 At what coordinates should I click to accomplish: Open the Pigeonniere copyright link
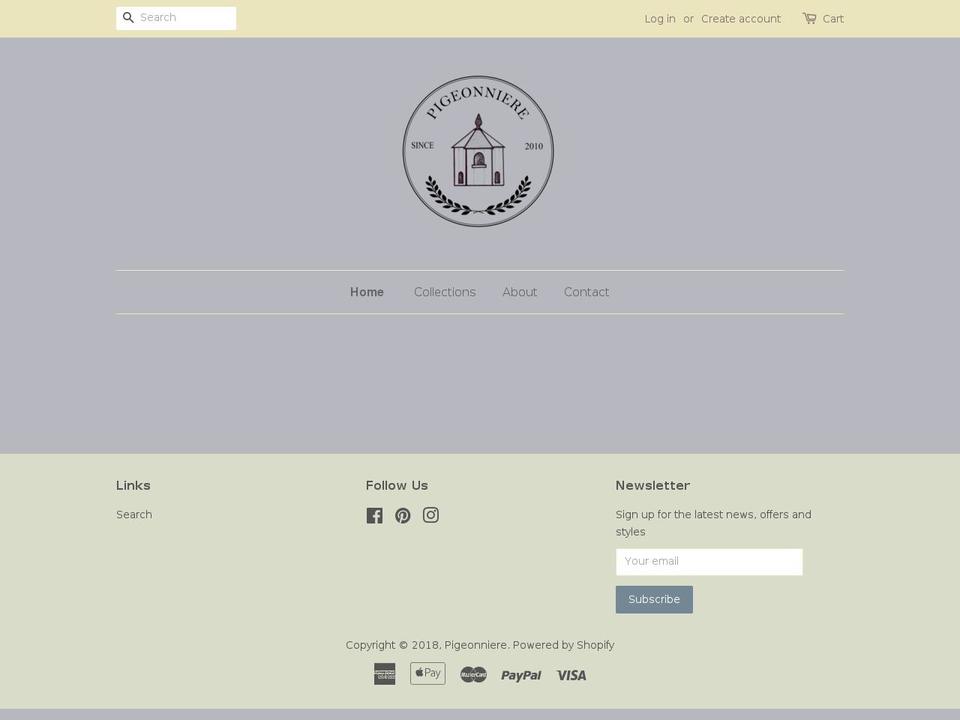pyautogui.click(x=476, y=645)
